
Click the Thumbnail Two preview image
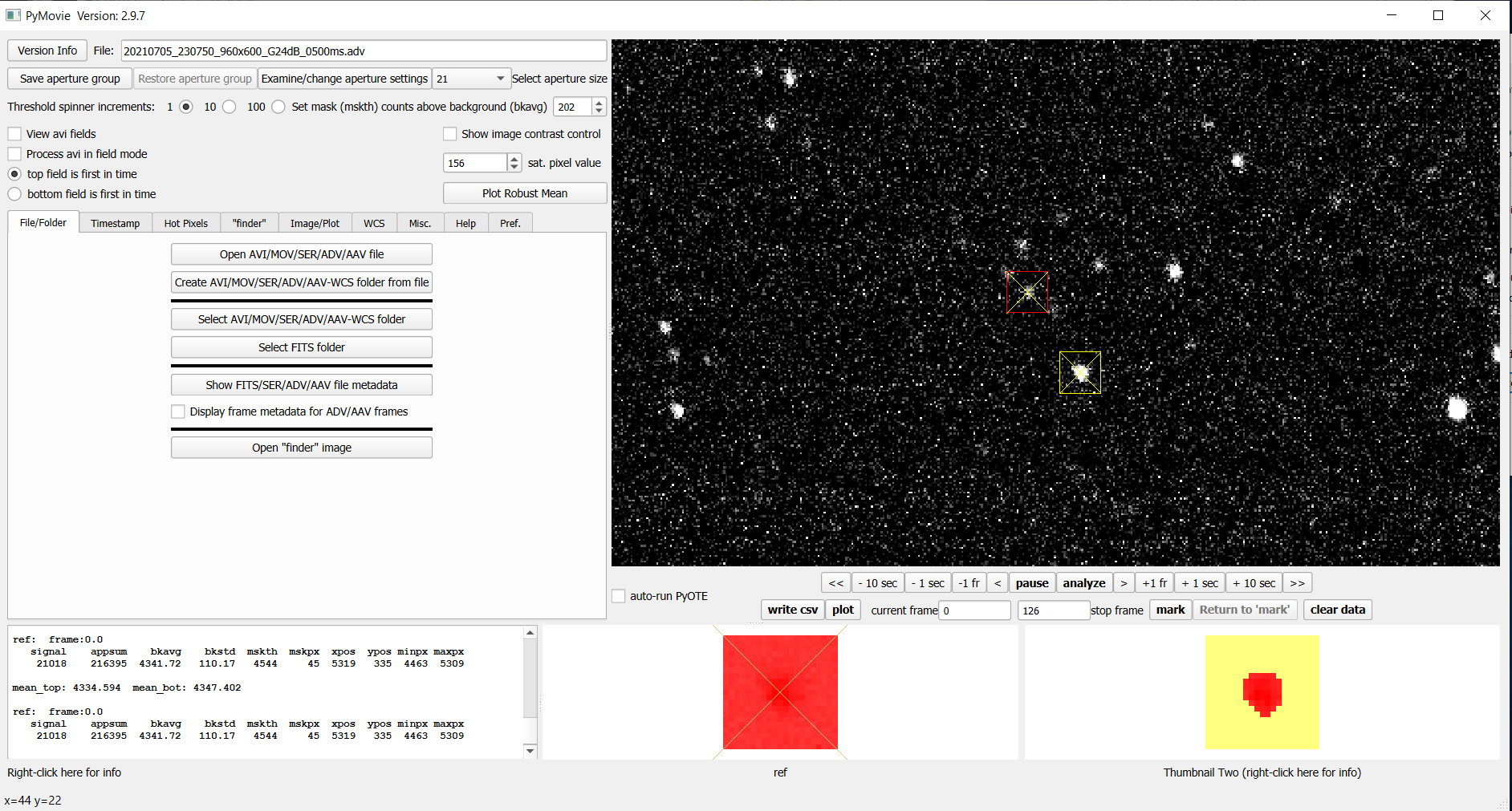click(1262, 692)
